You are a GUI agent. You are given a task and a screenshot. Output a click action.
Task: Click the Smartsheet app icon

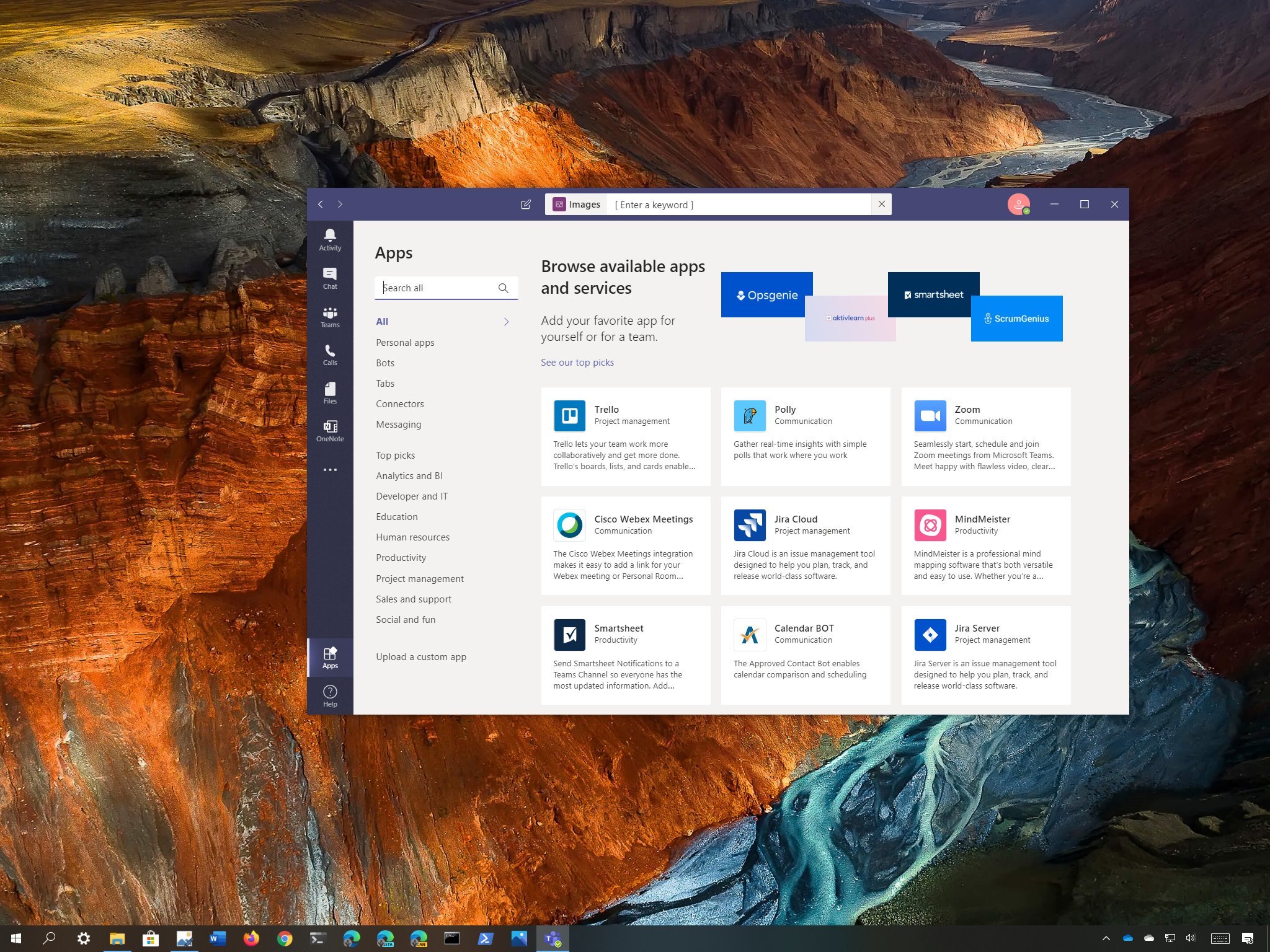click(569, 635)
